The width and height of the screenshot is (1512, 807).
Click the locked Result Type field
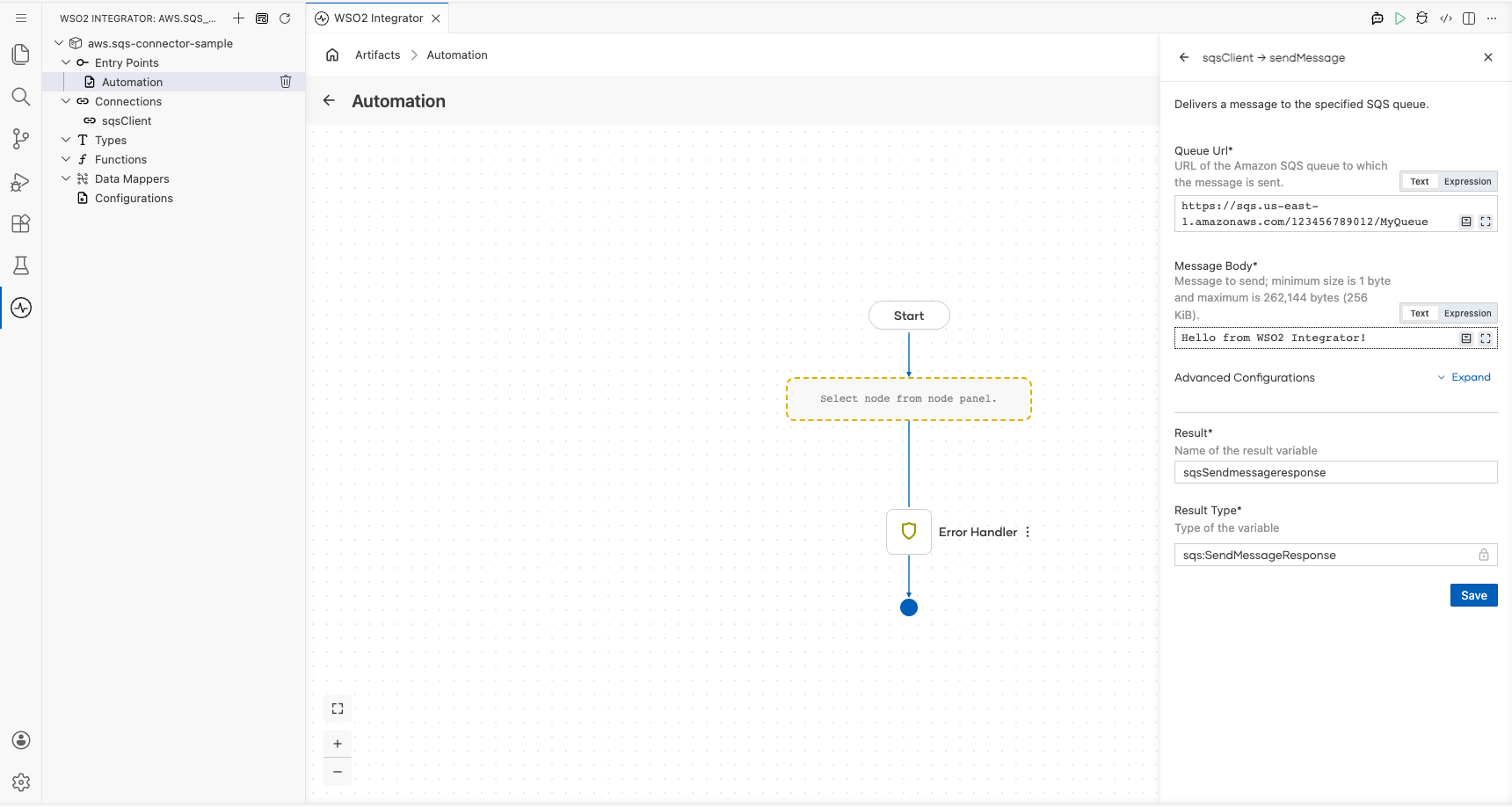(1335, 555)
